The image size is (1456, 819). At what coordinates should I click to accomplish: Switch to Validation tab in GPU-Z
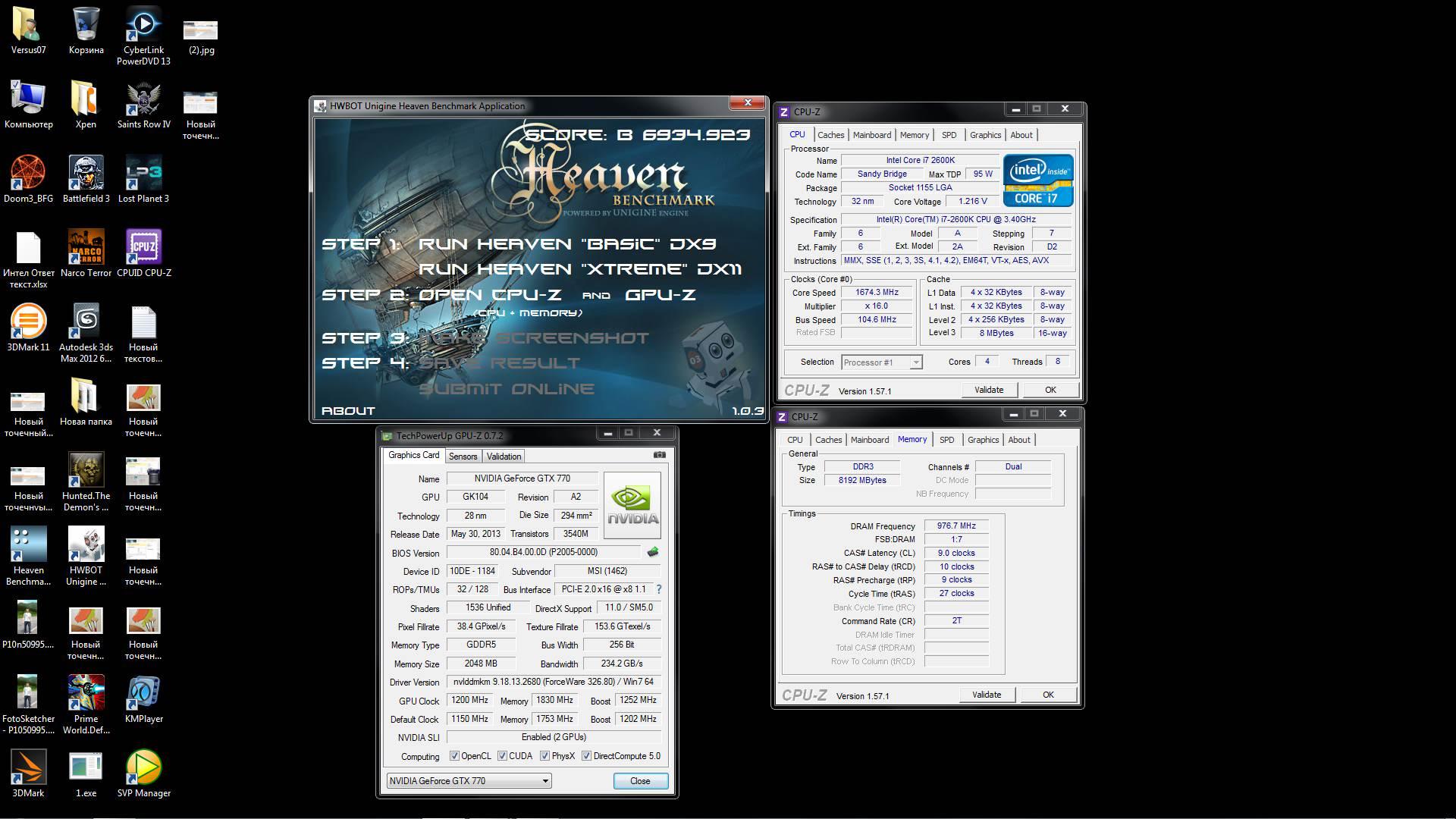coord(504,457)
